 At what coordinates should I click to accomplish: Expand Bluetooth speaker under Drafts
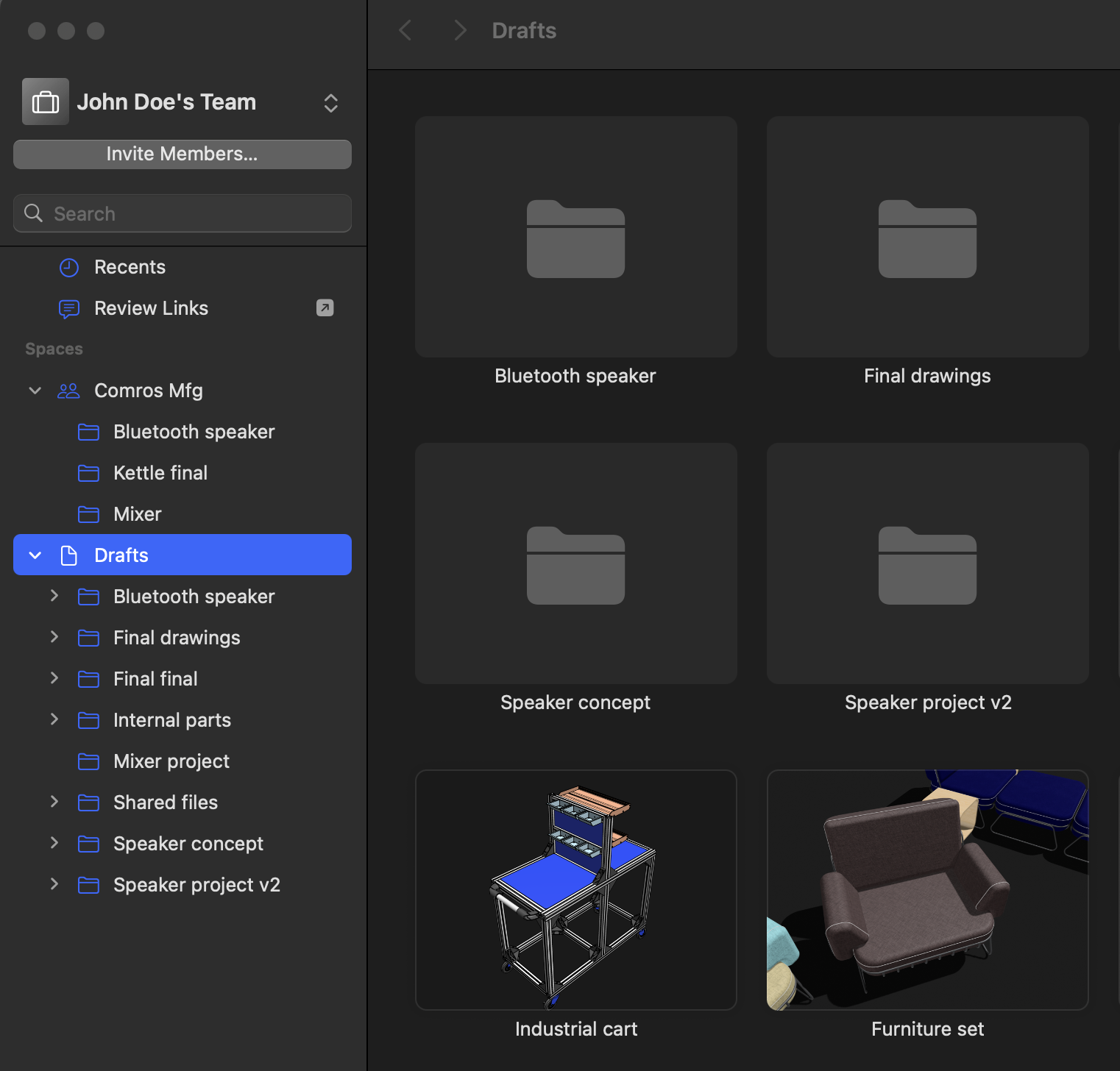coord(54,596)
